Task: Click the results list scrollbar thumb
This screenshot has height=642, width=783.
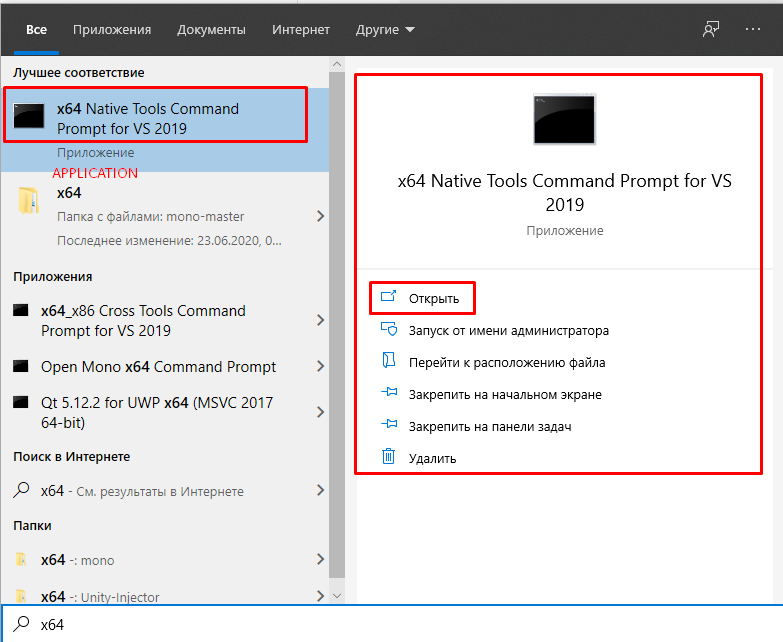Action: click(x=337, y=325)
